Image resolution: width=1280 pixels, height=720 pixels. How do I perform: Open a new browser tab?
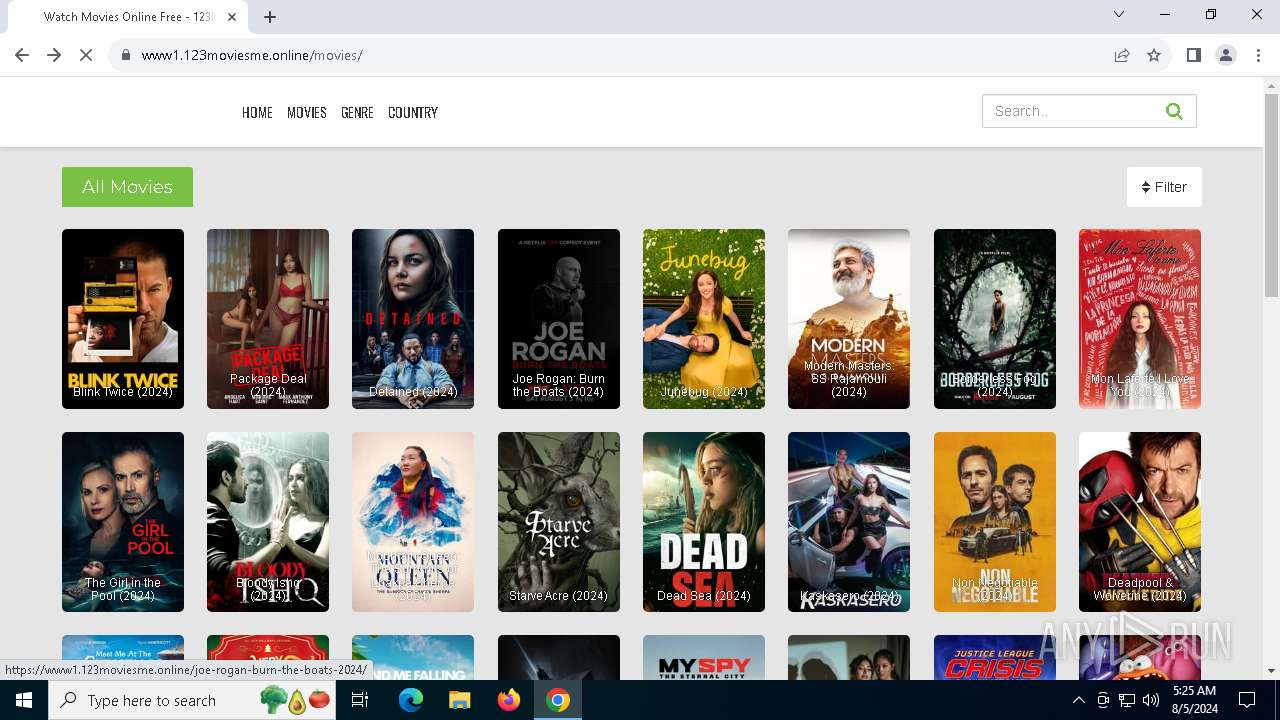(x=270, y=16)
